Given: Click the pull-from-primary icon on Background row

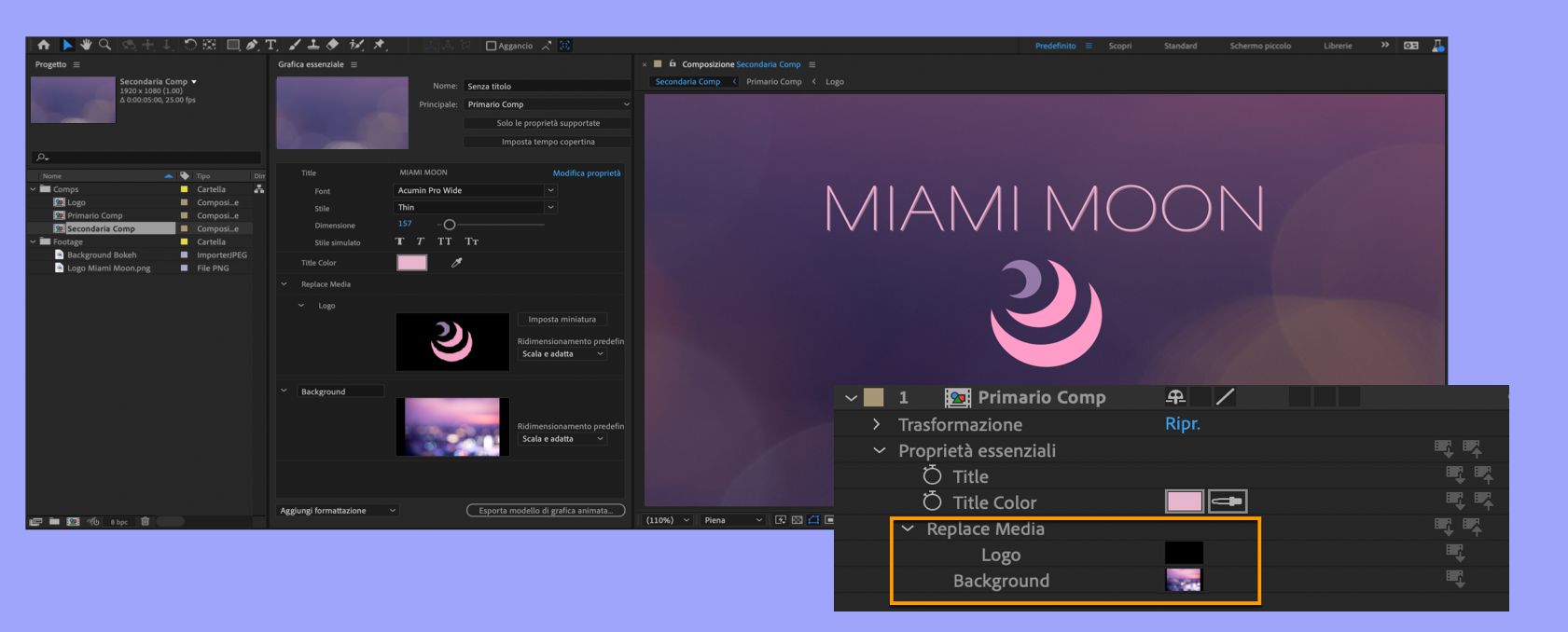Looking at the screenshot, I should 1455,579.
